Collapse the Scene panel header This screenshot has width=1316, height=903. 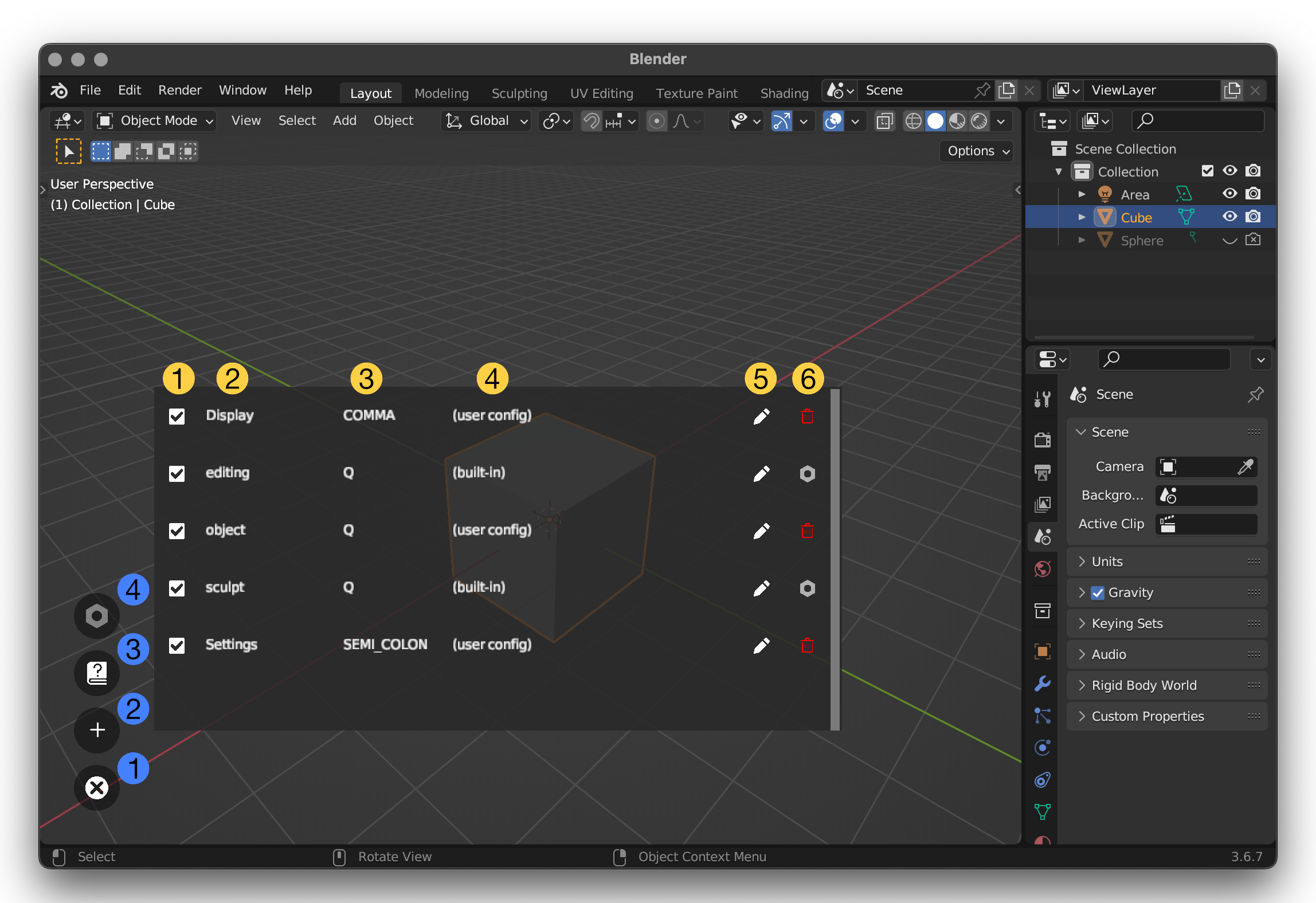[x=1167, y=432]
